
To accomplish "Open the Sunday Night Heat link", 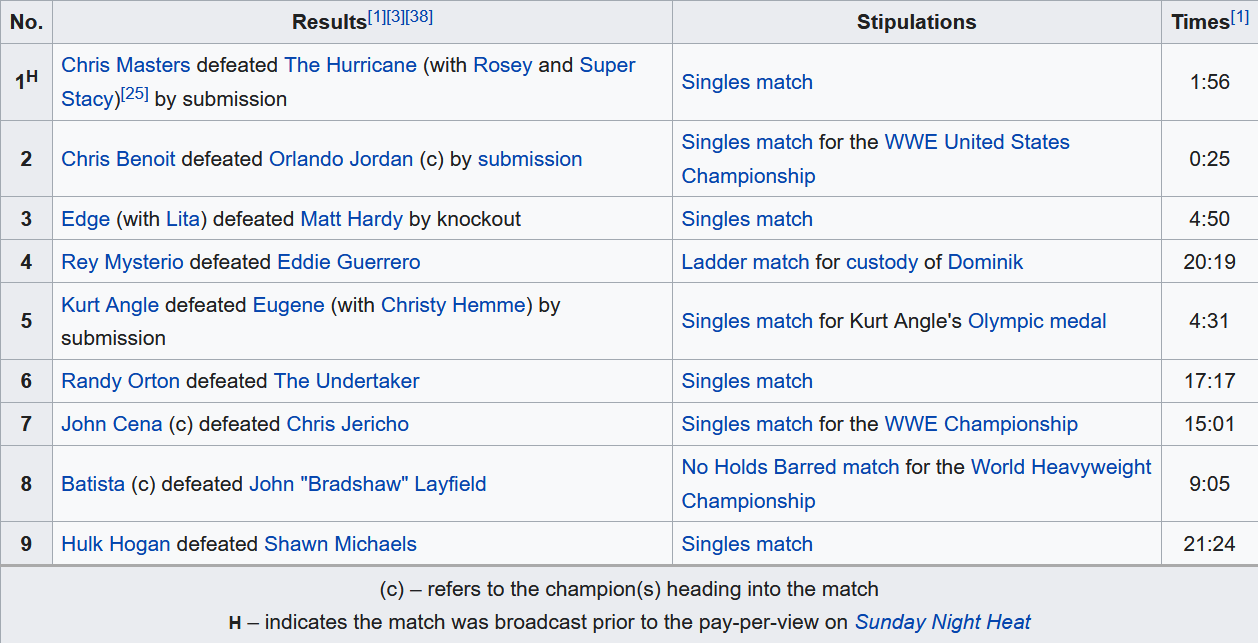I will [942, 622].
